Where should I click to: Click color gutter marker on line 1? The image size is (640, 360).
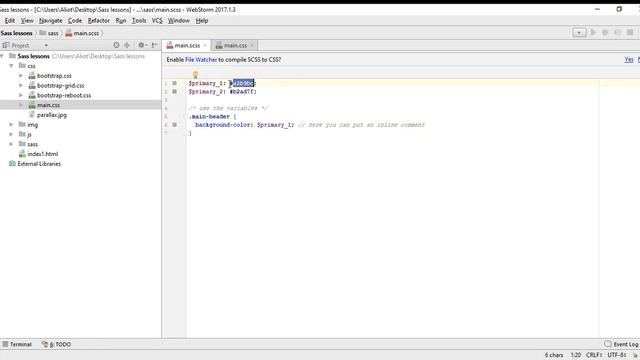pyautogui.click(x=174, y=83)
